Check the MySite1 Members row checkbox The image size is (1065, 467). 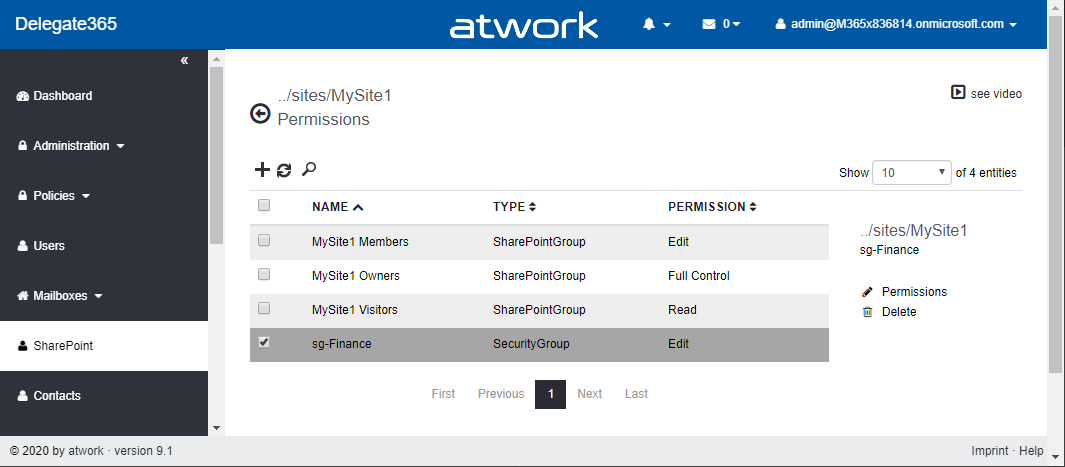[x=264, y=240]
